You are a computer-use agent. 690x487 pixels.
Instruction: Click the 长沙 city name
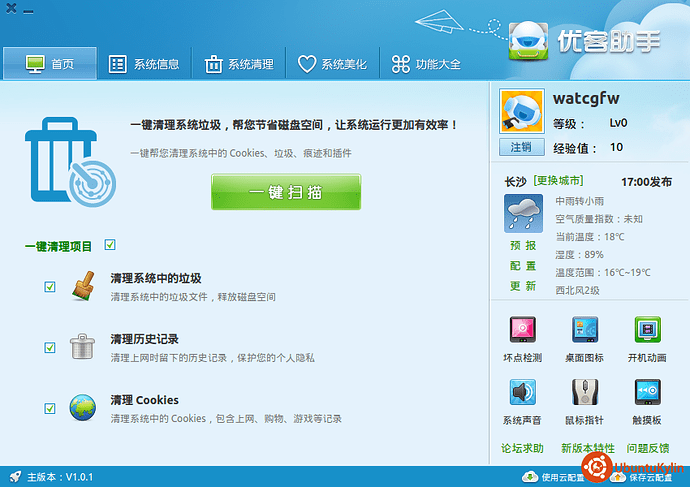pyautogui.click(x=515, y=182)
